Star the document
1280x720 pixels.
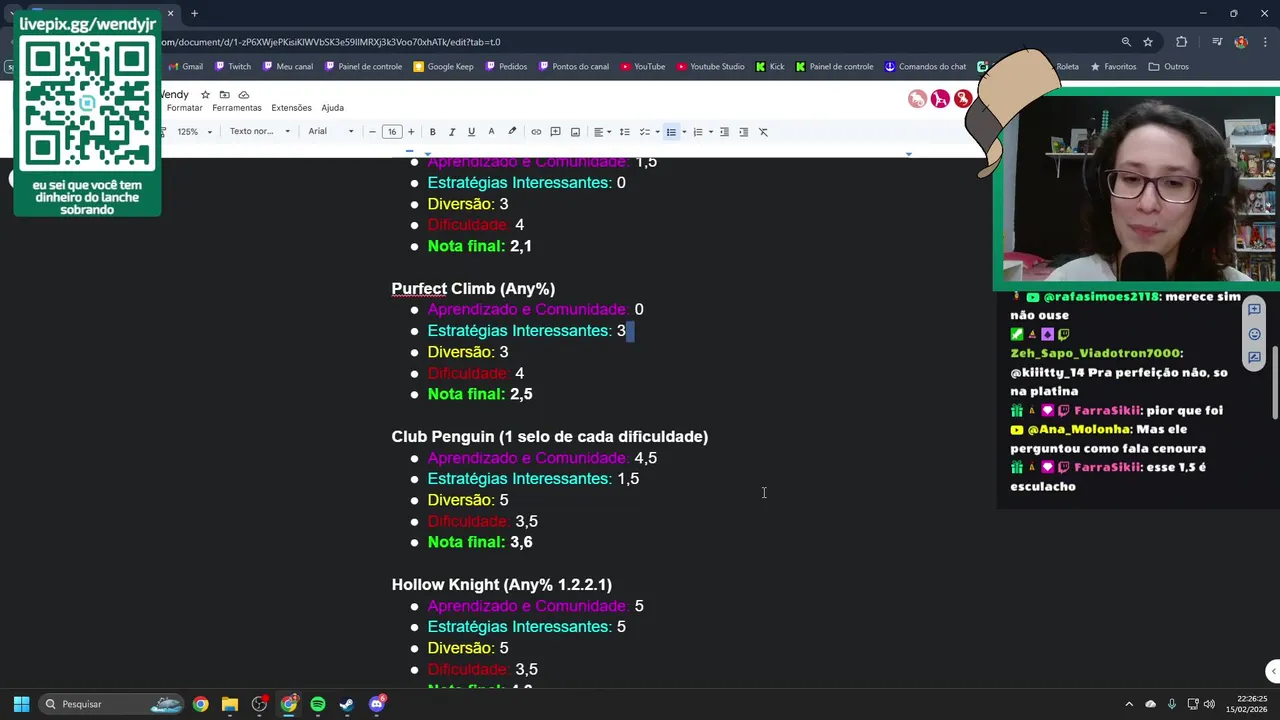[x=205, y=95]
